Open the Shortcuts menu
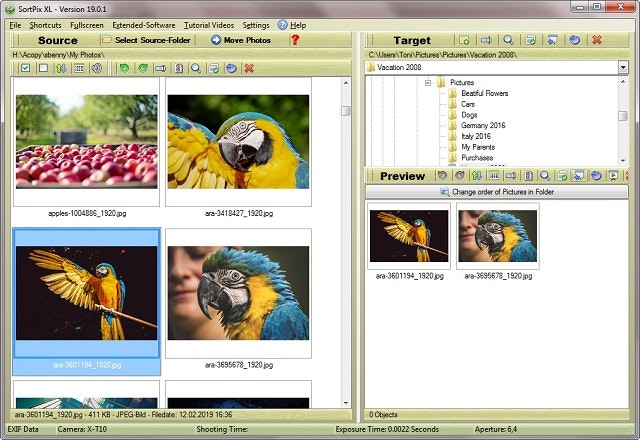This screenshot has width=640, height=440. pos(45,25)
